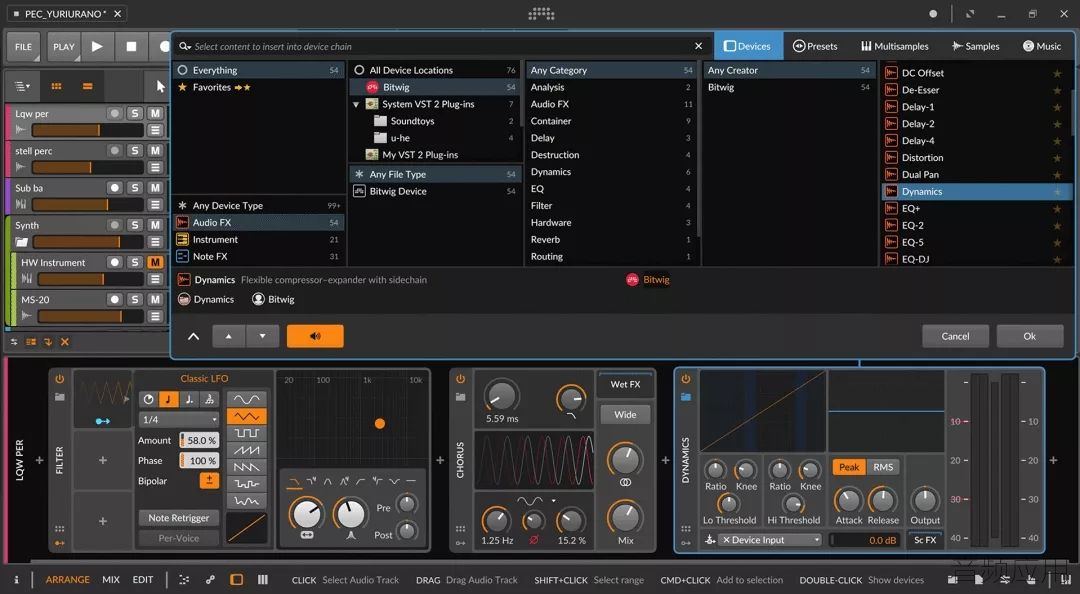Viewport: 1080px width, 594px height.
Task: Switch to the ARRANGE view
Action: (68, 580)
